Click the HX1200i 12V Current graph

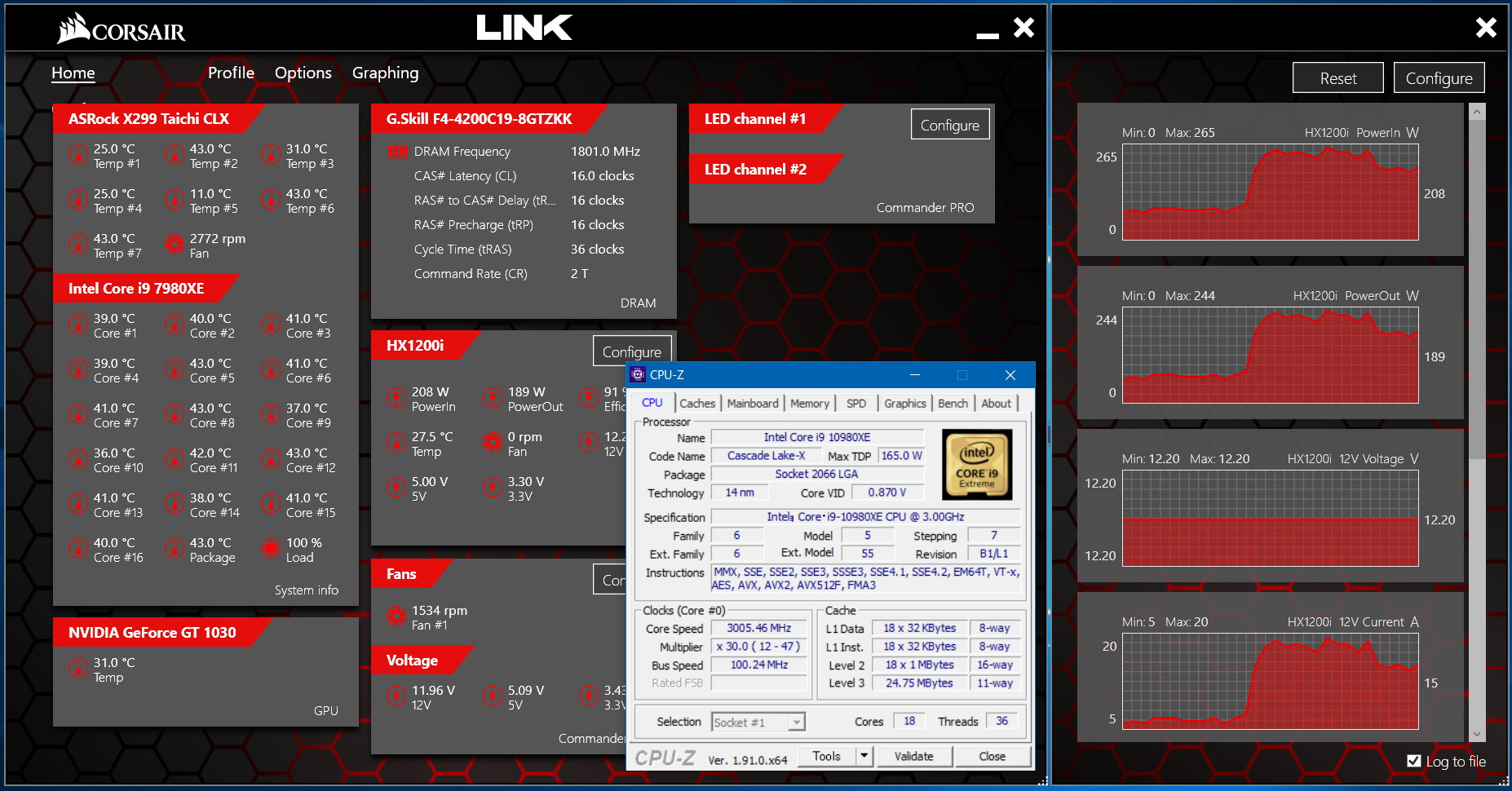[x=1271, y=682]
